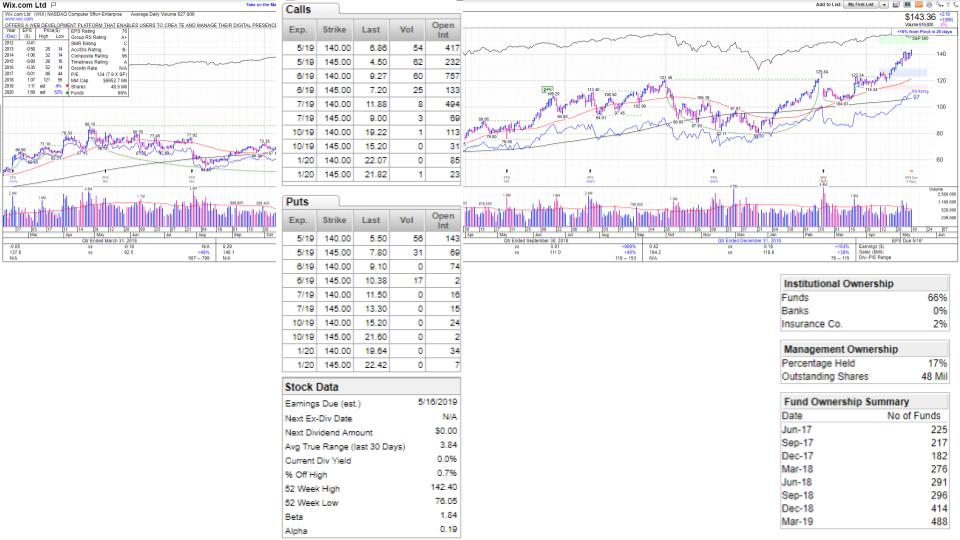Viewport: 960px width, 540px height.
Task: Click the Dec-18 fund count 414
Action: coord(939,508)
